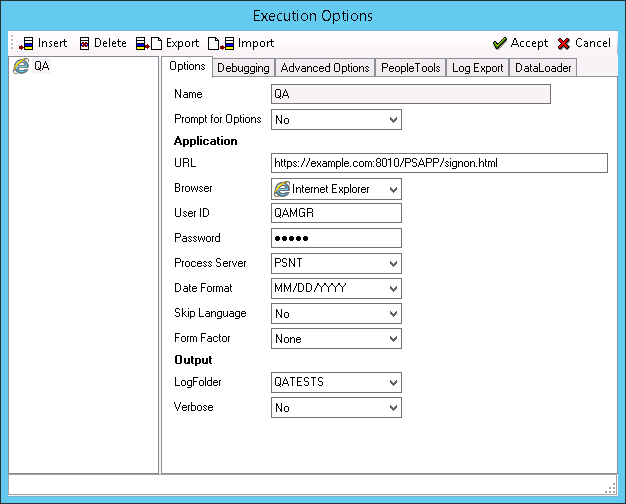Click the Form Factor label
626x504 pixels.
tap(202, 338)
